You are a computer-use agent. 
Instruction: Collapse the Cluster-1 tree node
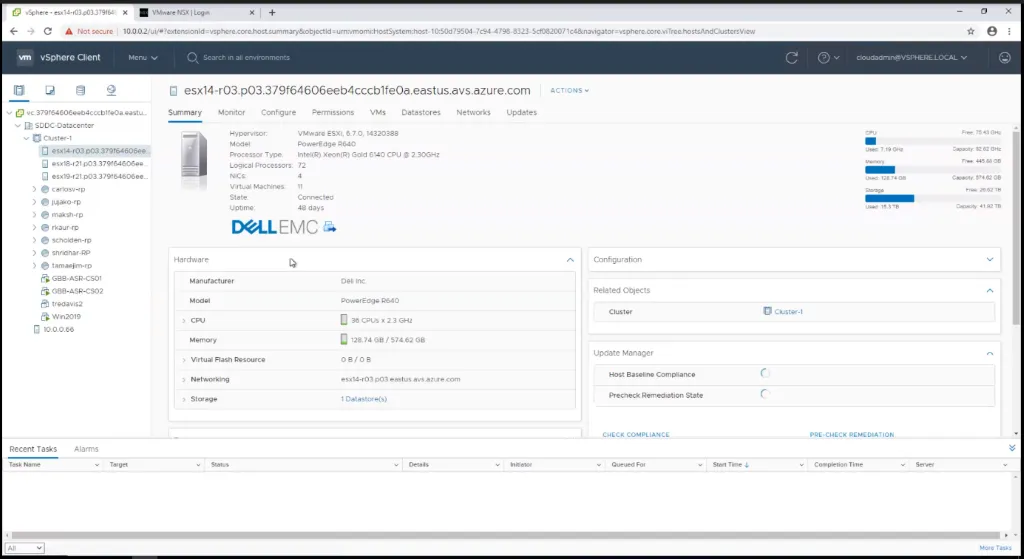(x=27, y=139)
